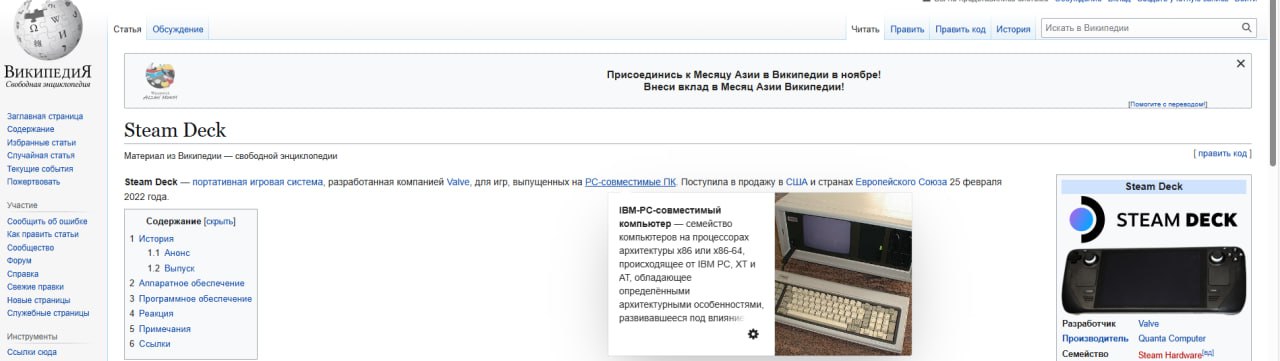Open the Форум link
The image size is (1280, 361).
click(19, 260)
